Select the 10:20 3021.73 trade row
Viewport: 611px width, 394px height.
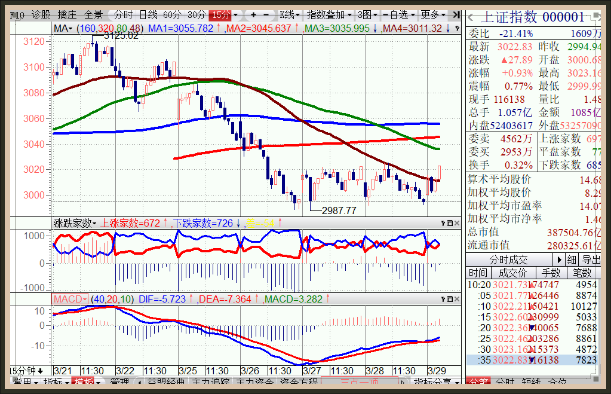(532, 284)
